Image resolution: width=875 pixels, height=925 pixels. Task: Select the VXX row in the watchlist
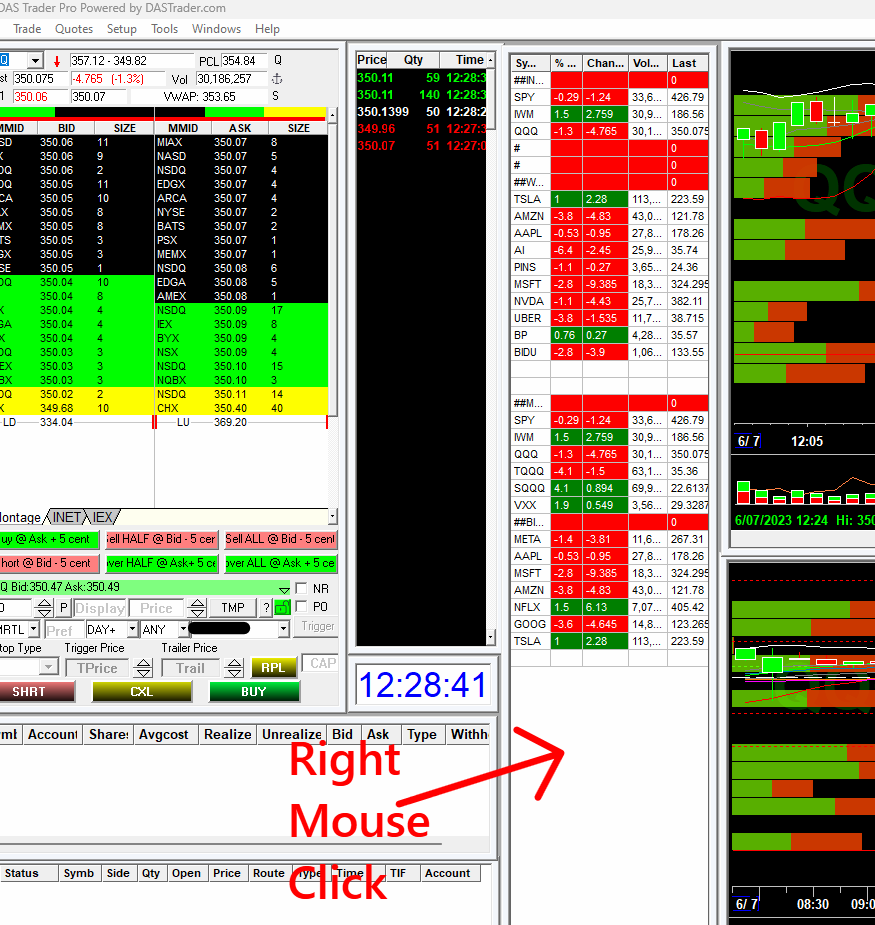[x=609, y=506]
